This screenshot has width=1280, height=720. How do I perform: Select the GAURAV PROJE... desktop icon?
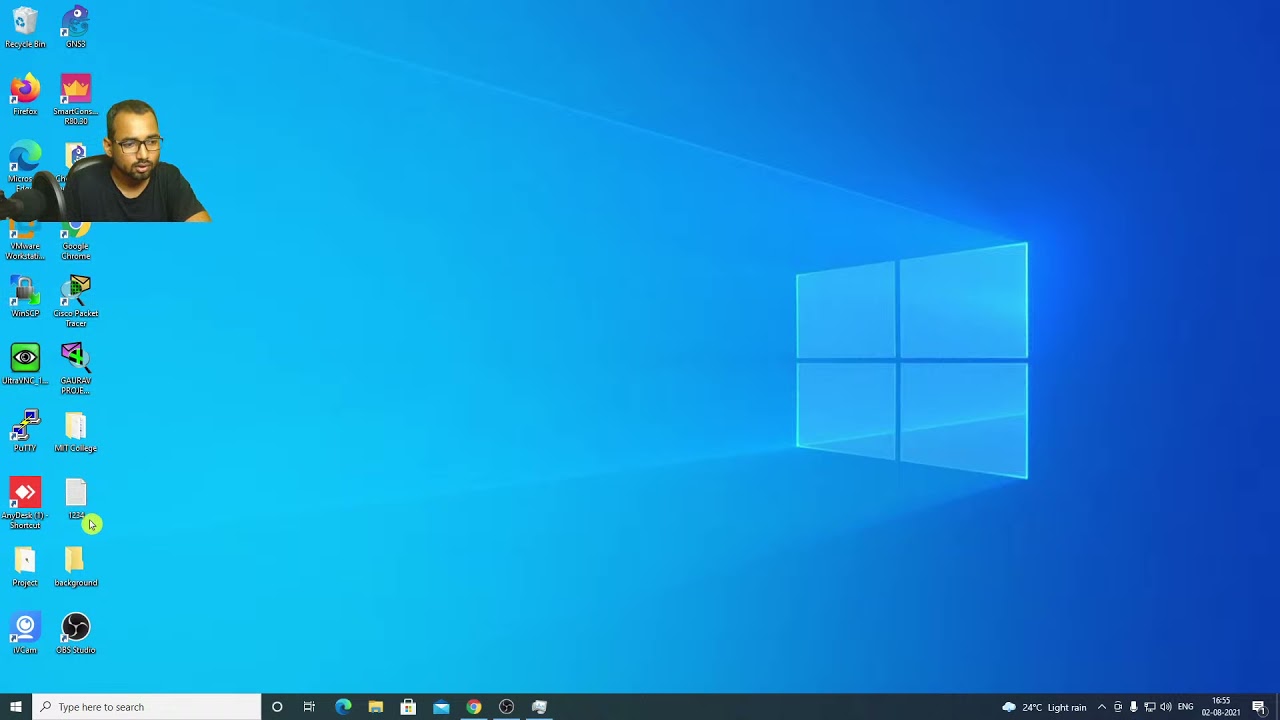[x=75, y=368]
